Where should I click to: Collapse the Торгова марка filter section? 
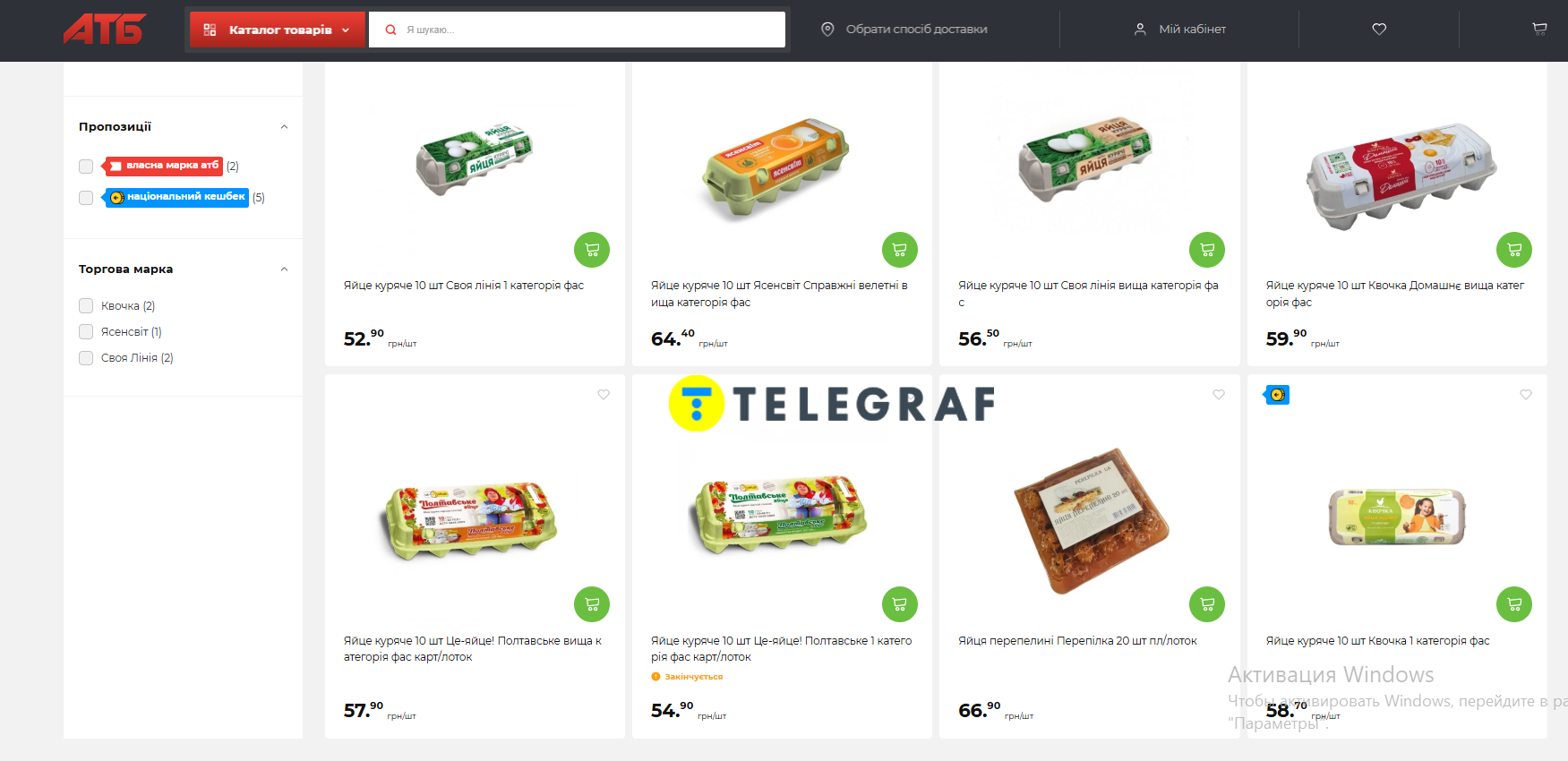(x=284, y=269)
